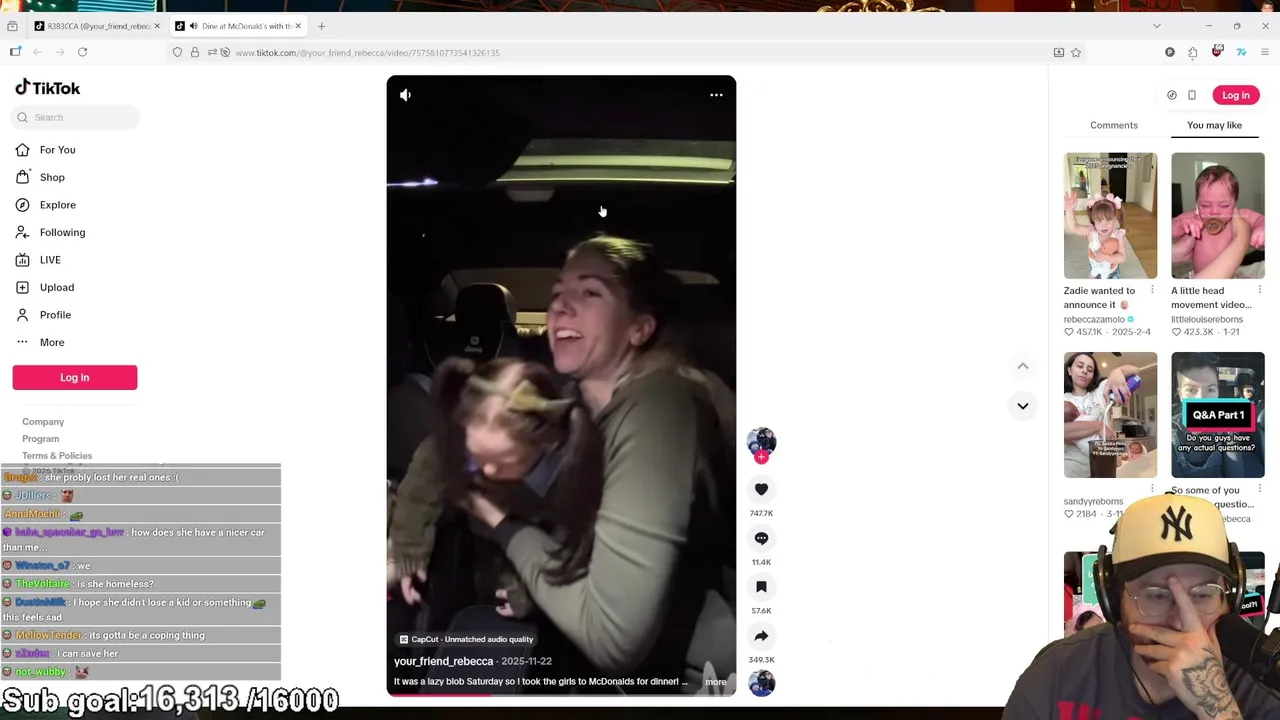Reload the page in browser toolbar

pos(82,52)
